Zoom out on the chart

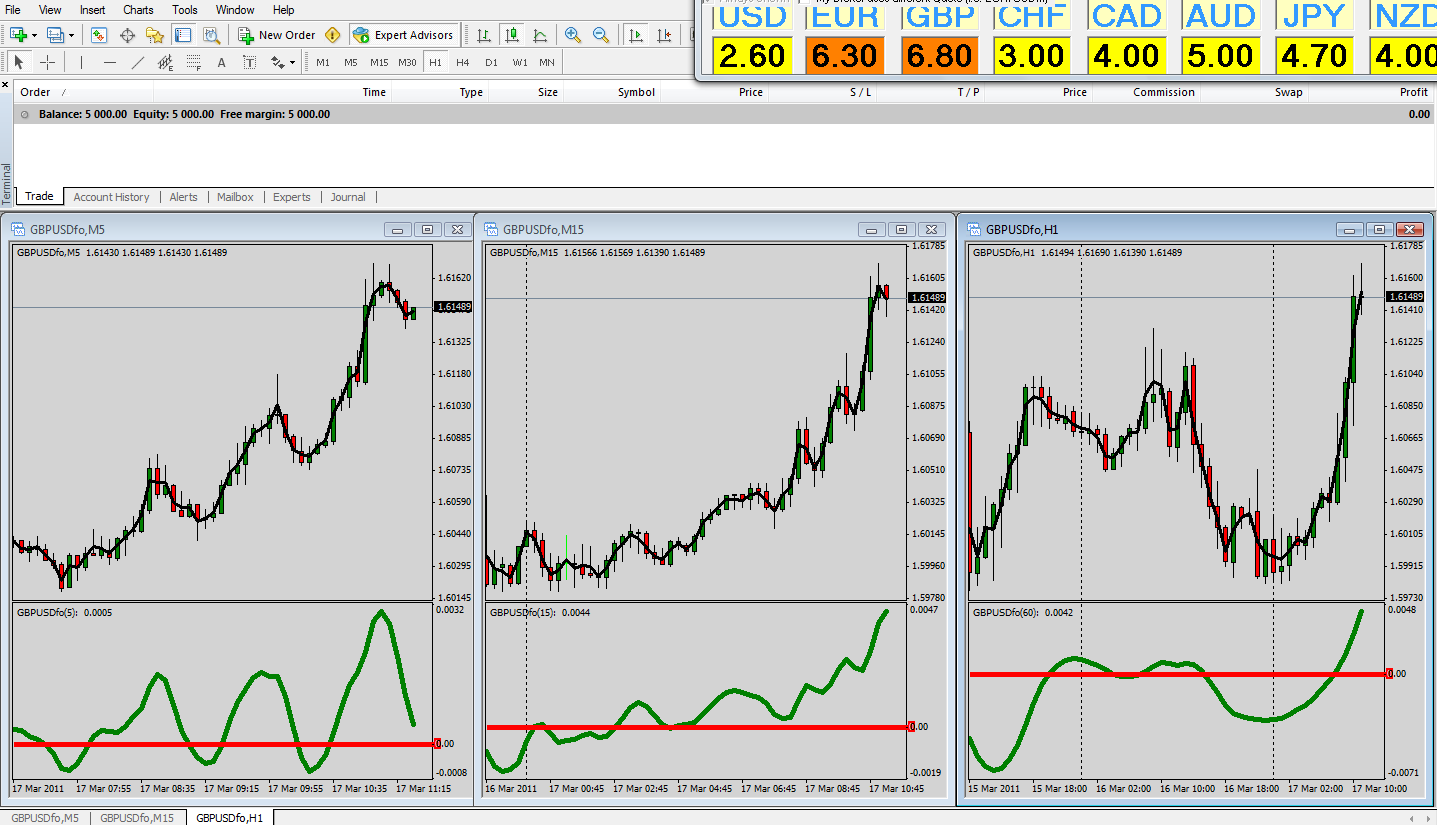click(x=601, y=35)
